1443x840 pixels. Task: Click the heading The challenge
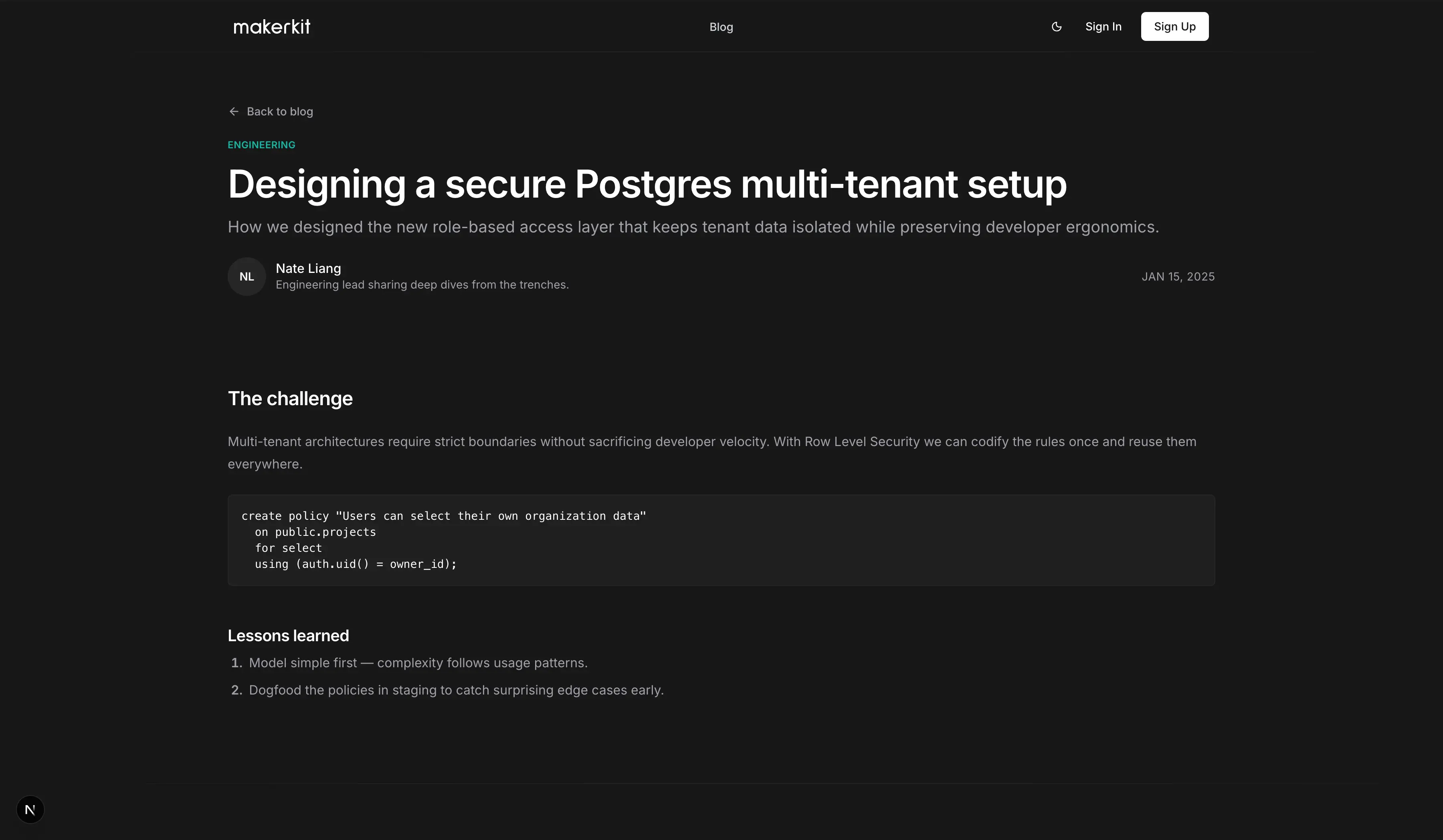point(290,398)
